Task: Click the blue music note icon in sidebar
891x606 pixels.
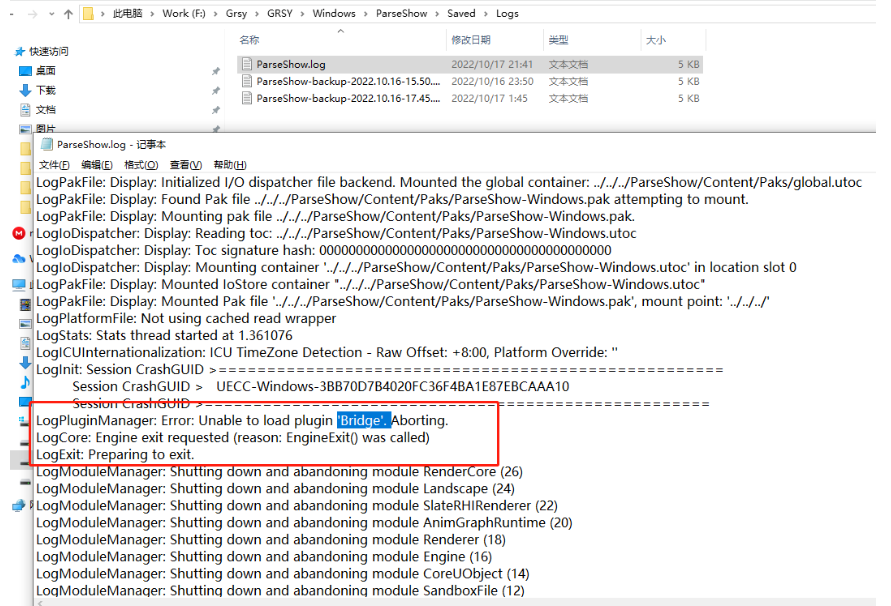Action: point(25,383)
